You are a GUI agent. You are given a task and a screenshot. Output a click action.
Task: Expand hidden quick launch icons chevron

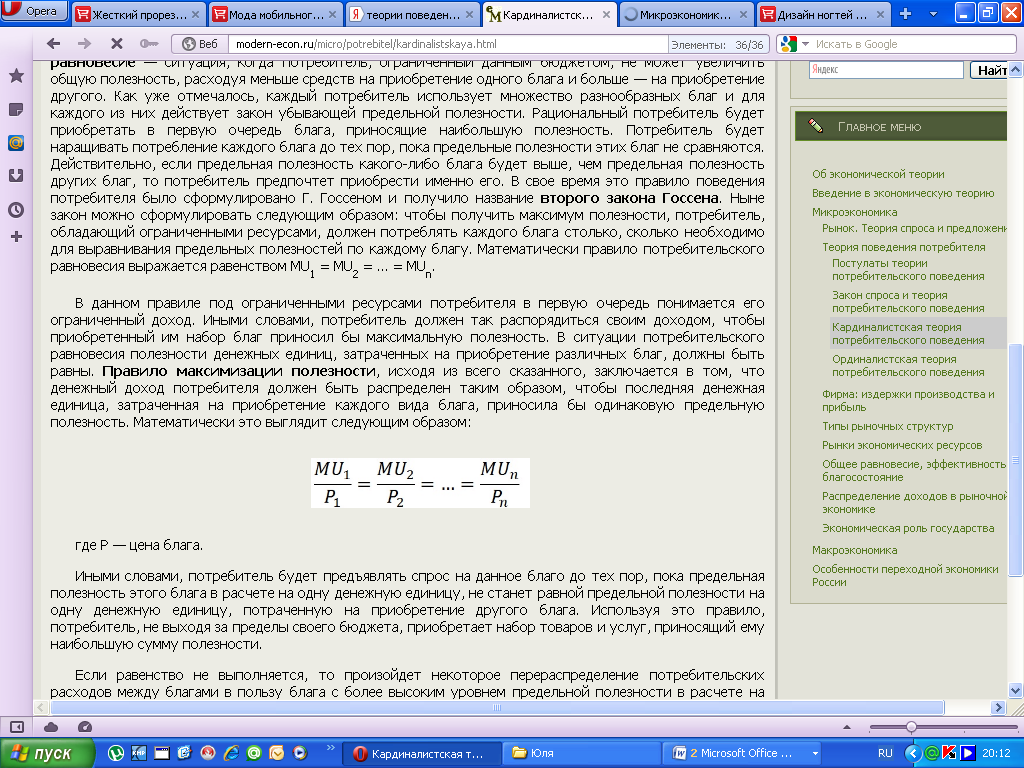click(330, 748)
